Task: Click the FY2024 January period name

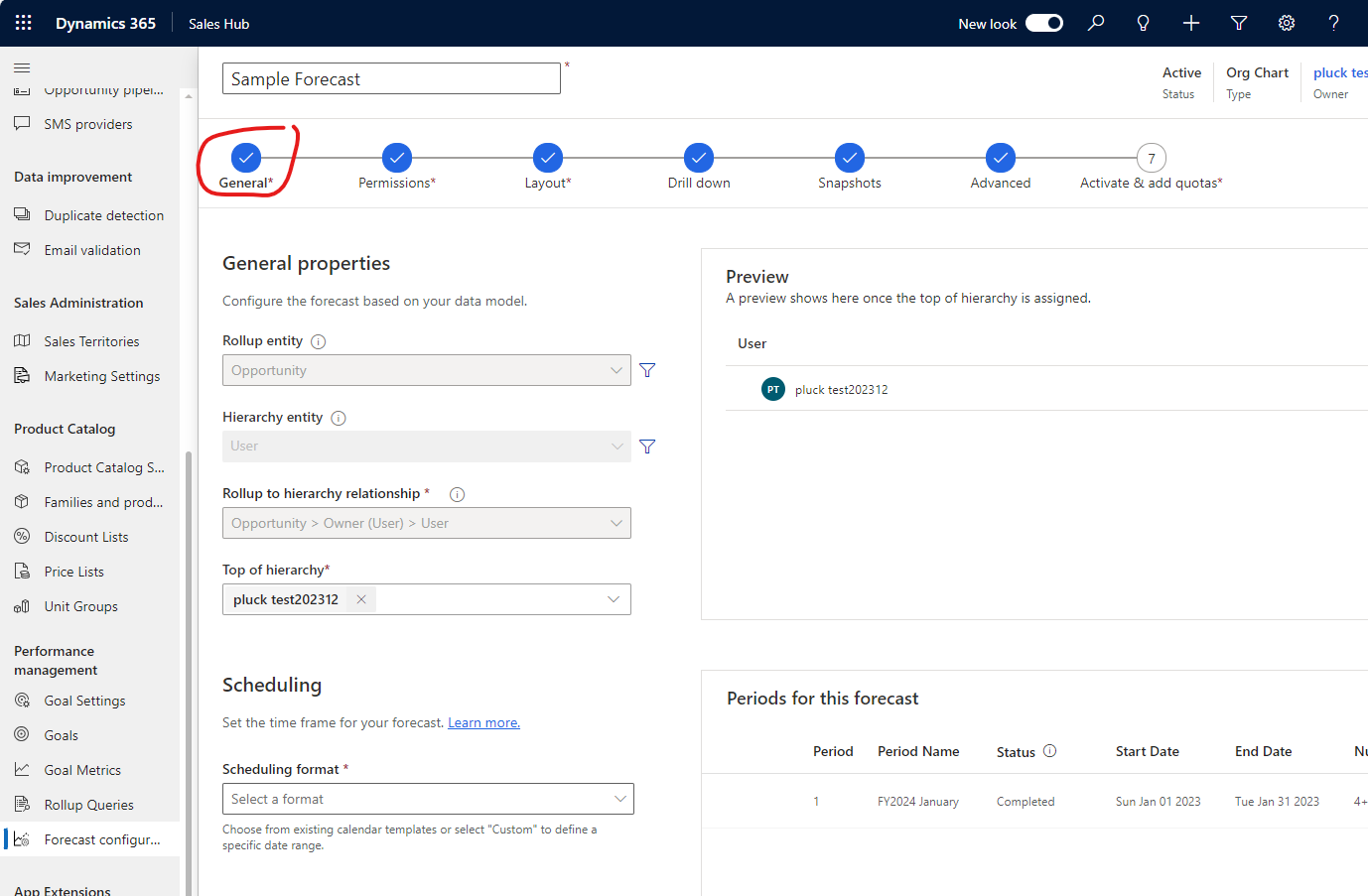Action: (x=918, y=802)
